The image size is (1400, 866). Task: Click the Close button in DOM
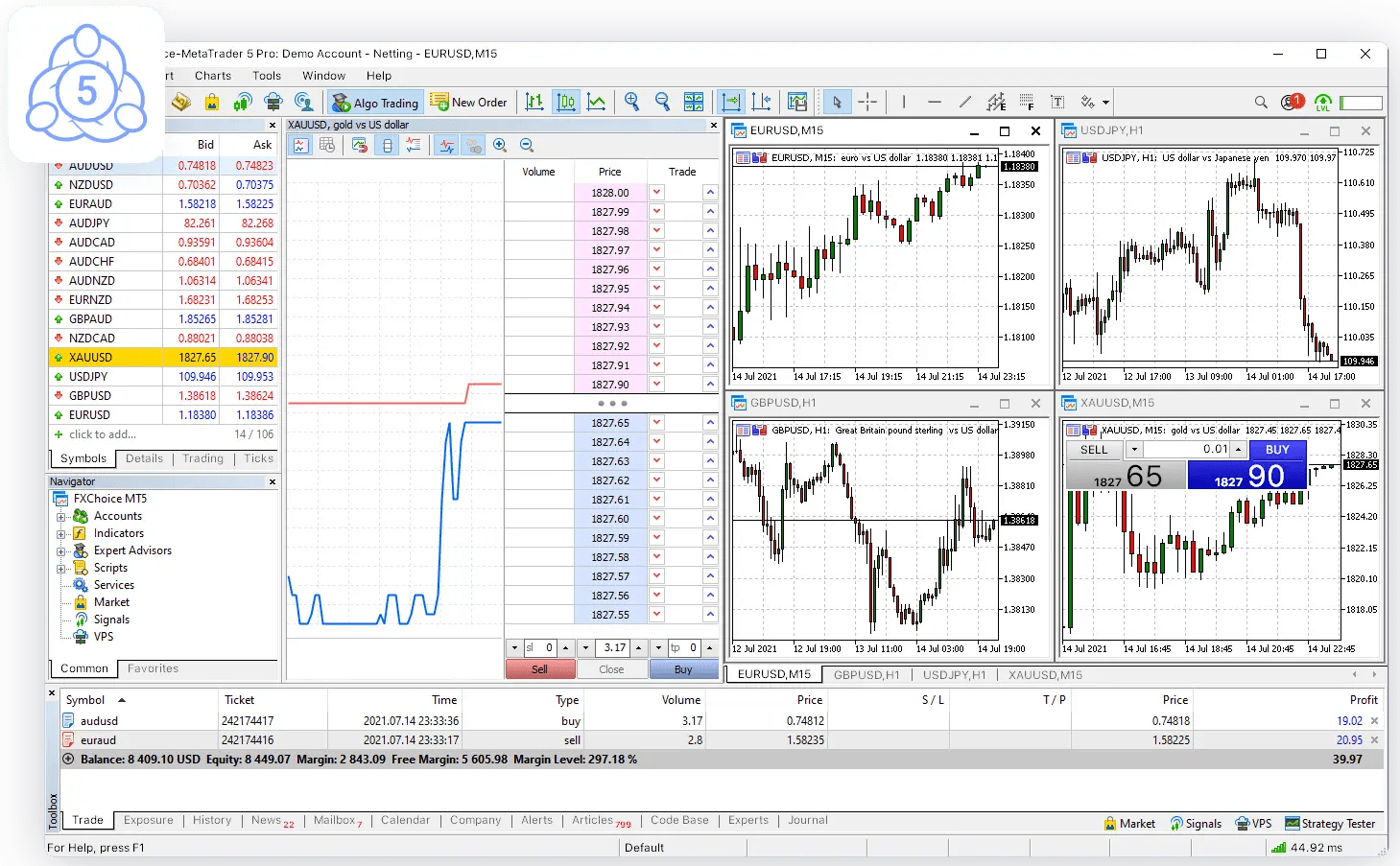click(611, 669)
